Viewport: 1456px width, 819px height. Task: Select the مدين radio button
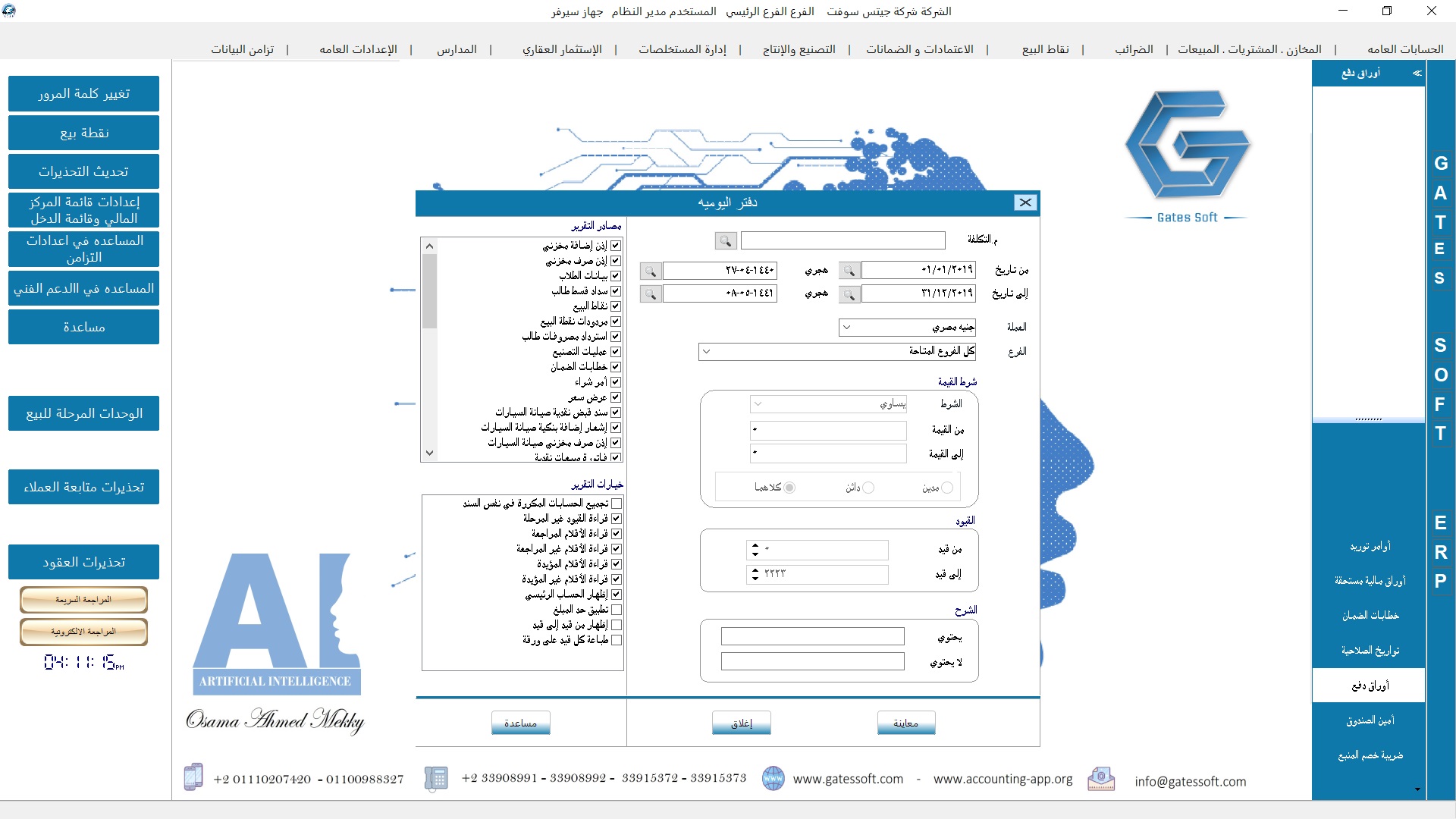tap(947, 488)
